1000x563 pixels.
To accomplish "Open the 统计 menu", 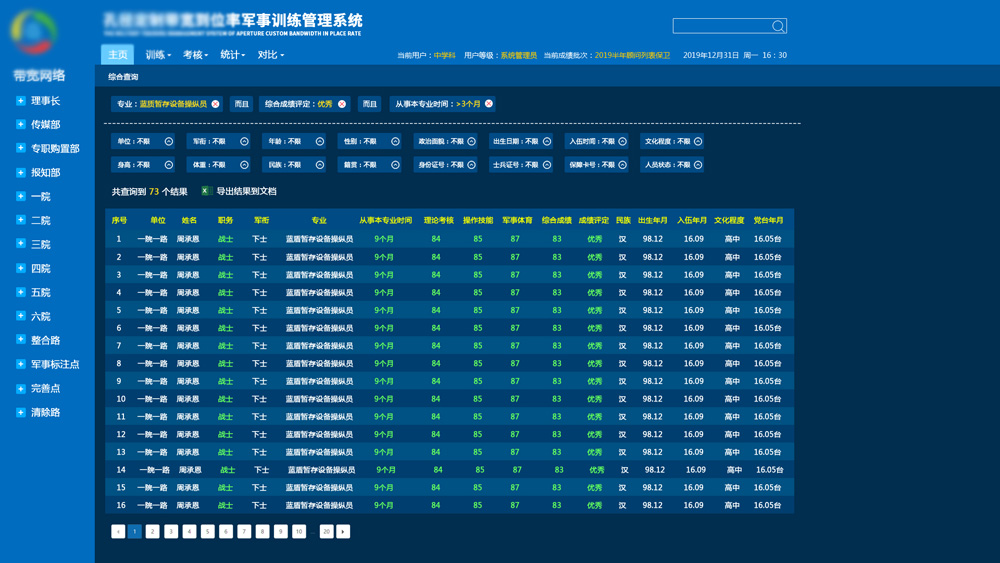I will (232, 55).
